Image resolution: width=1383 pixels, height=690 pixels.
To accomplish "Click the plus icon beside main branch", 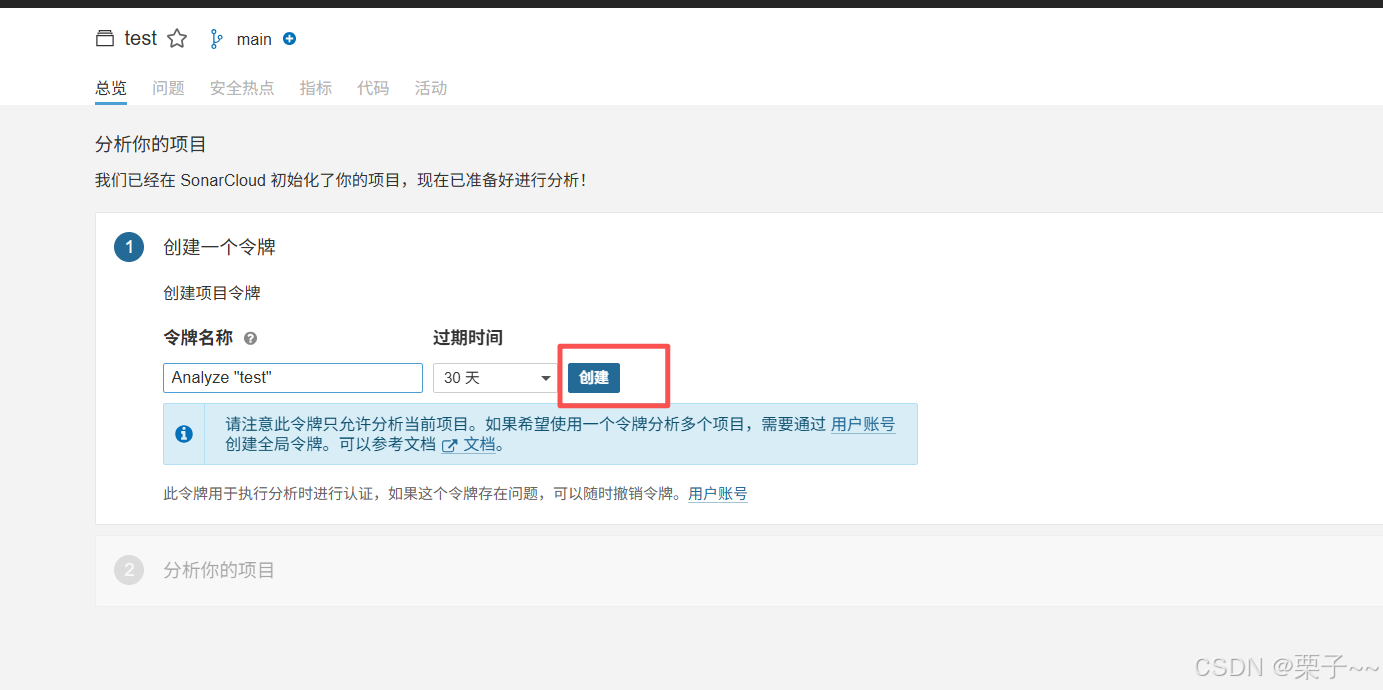I will (x=289, y=39).
